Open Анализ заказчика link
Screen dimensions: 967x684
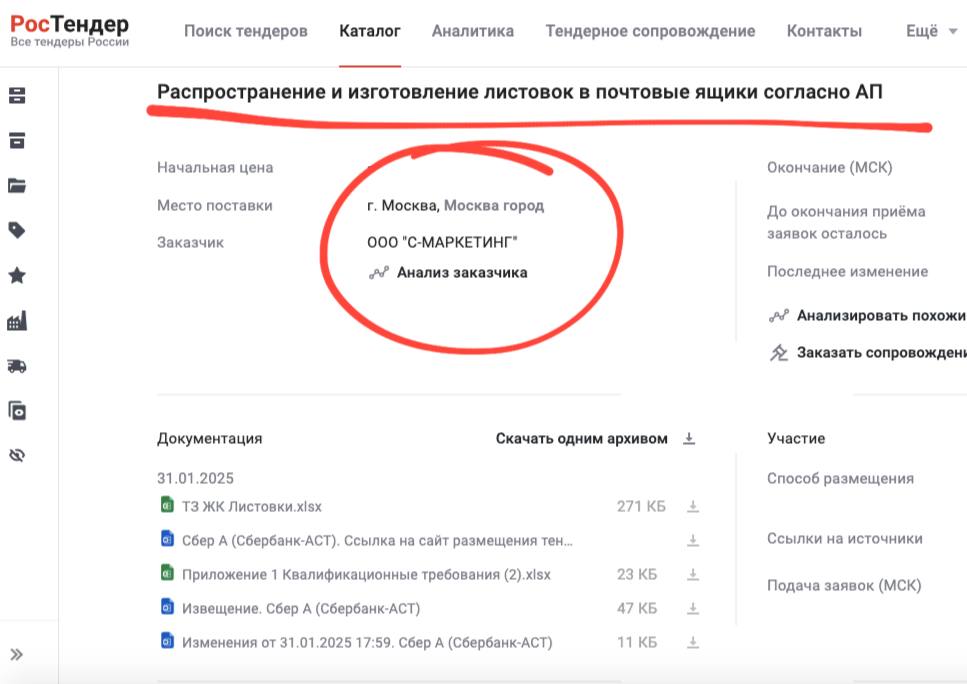coord(461,272)
